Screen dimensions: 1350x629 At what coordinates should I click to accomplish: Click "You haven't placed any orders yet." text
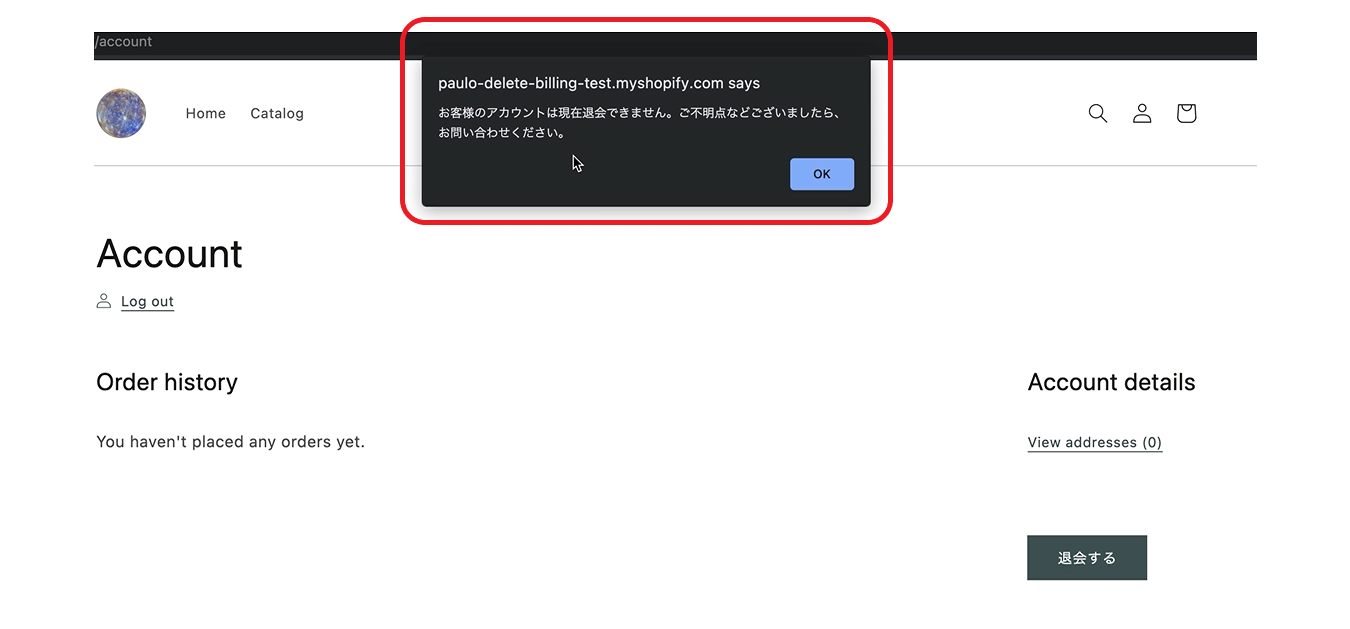tap(230, 441)
